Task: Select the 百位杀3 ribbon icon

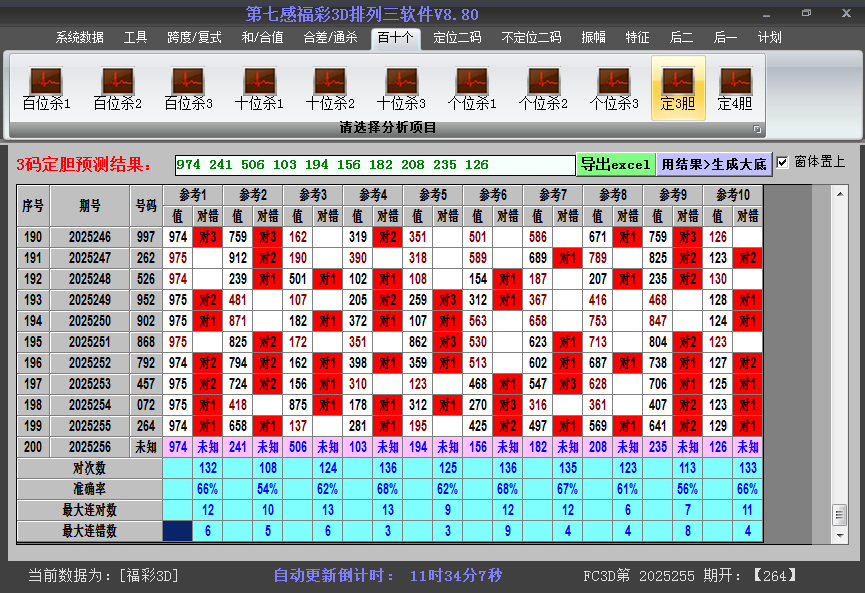Action: coord(188,88)
